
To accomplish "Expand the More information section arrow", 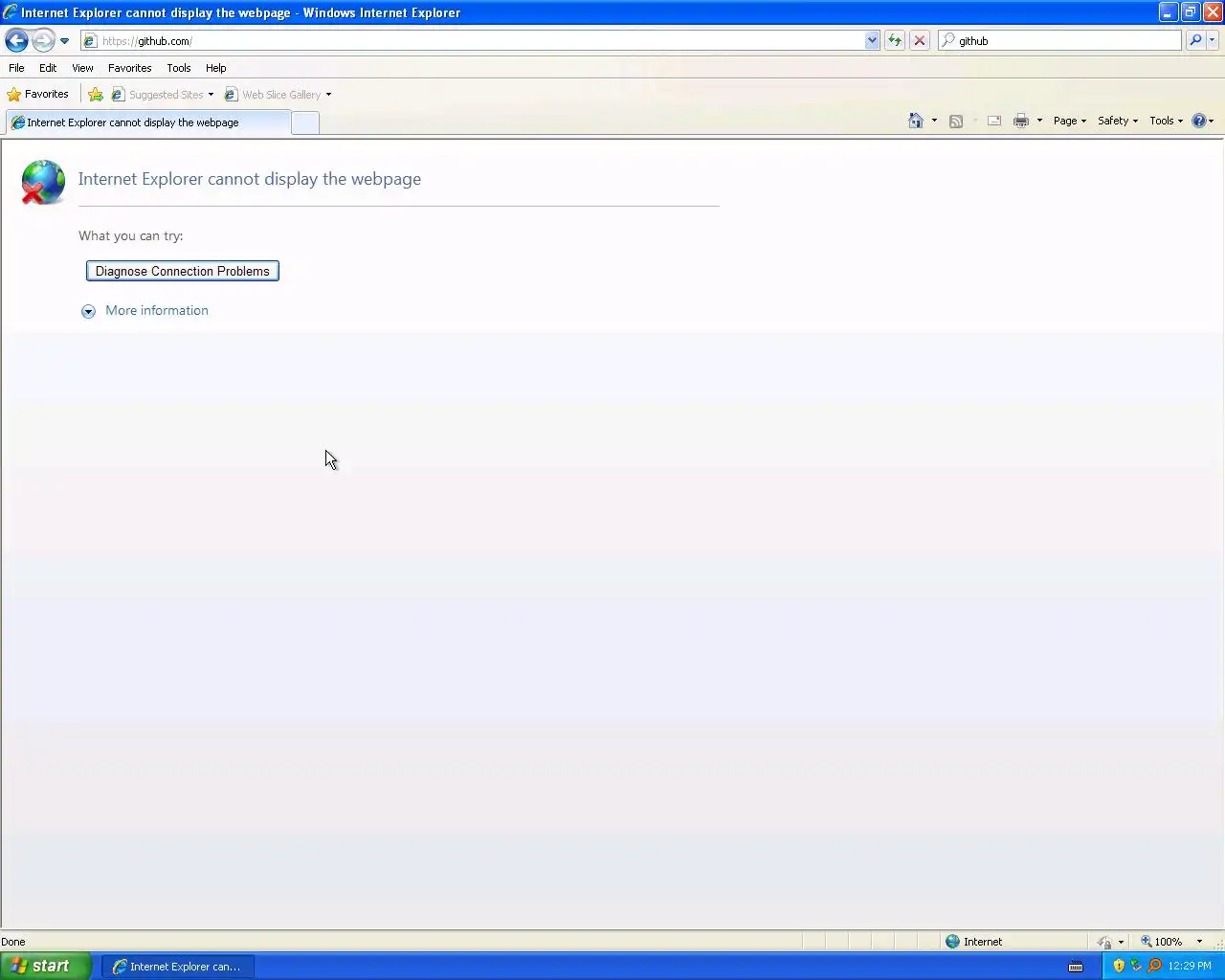I will [x=88, y=311].
